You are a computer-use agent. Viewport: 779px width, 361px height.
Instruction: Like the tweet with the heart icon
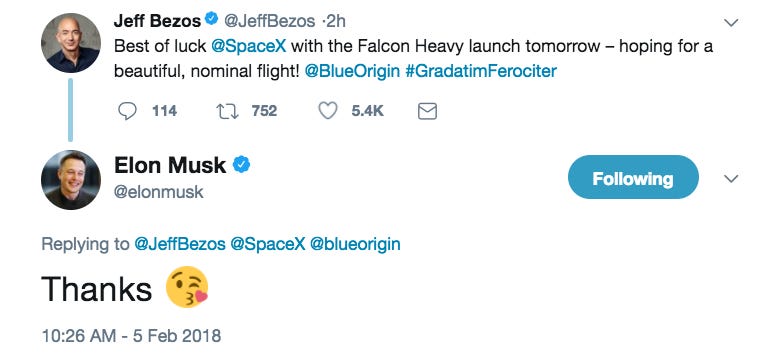click(x=328, y=111)
